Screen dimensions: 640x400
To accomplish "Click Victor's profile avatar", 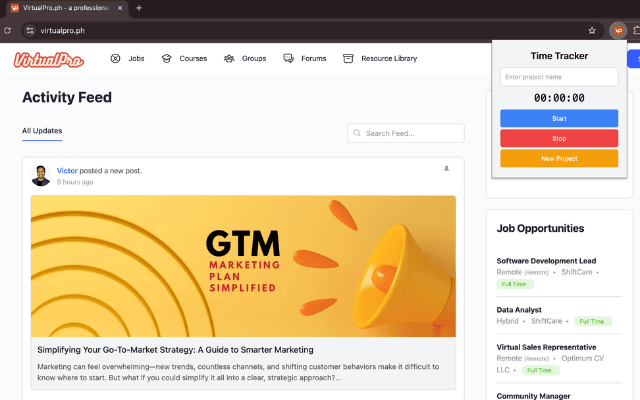I will point(41,175).
